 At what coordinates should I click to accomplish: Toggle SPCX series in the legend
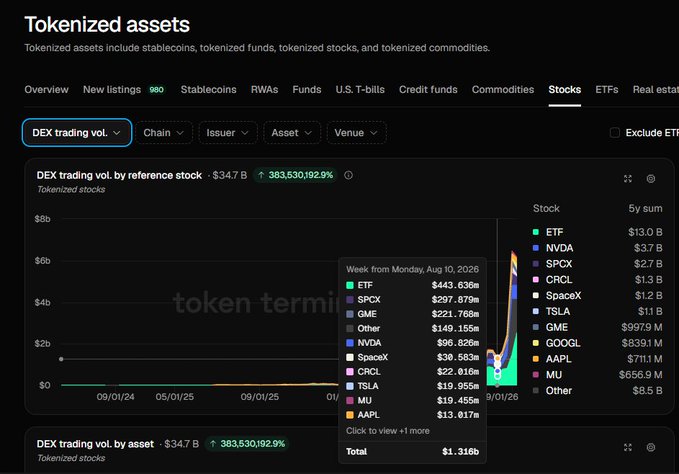[559, 264]
